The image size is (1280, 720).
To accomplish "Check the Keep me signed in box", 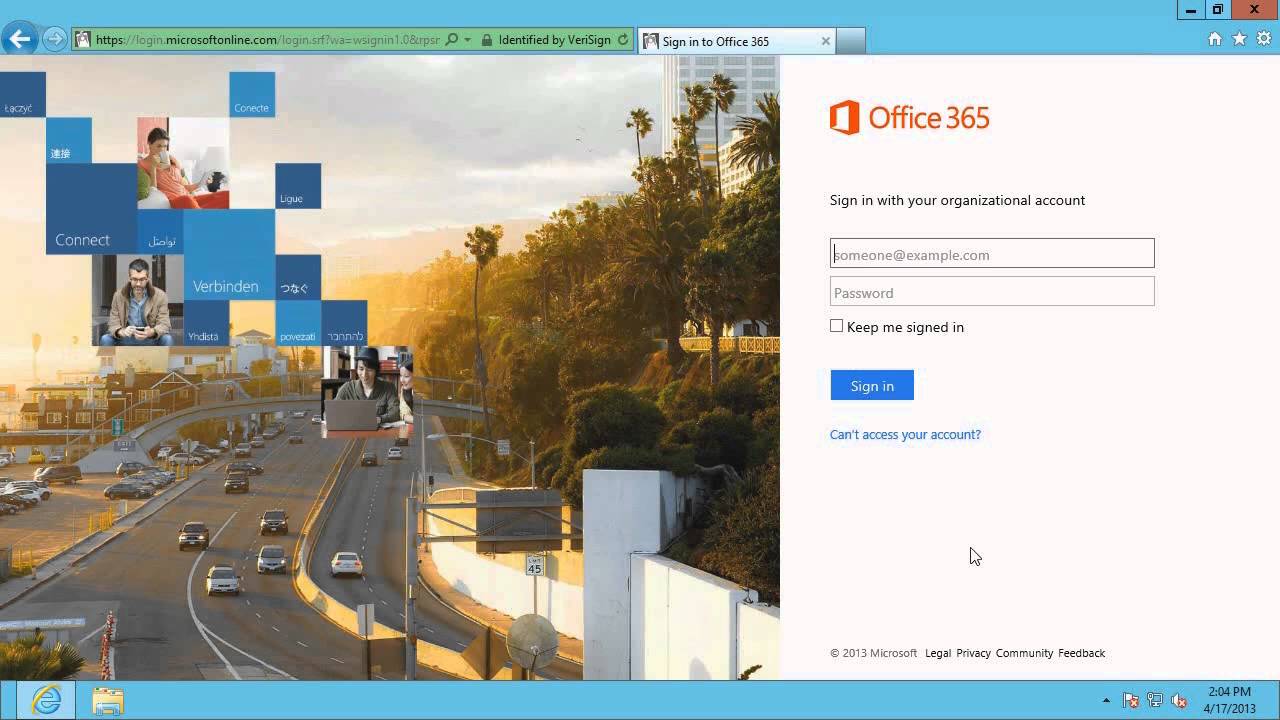I will pyautogui.click(x=836, y=326).
